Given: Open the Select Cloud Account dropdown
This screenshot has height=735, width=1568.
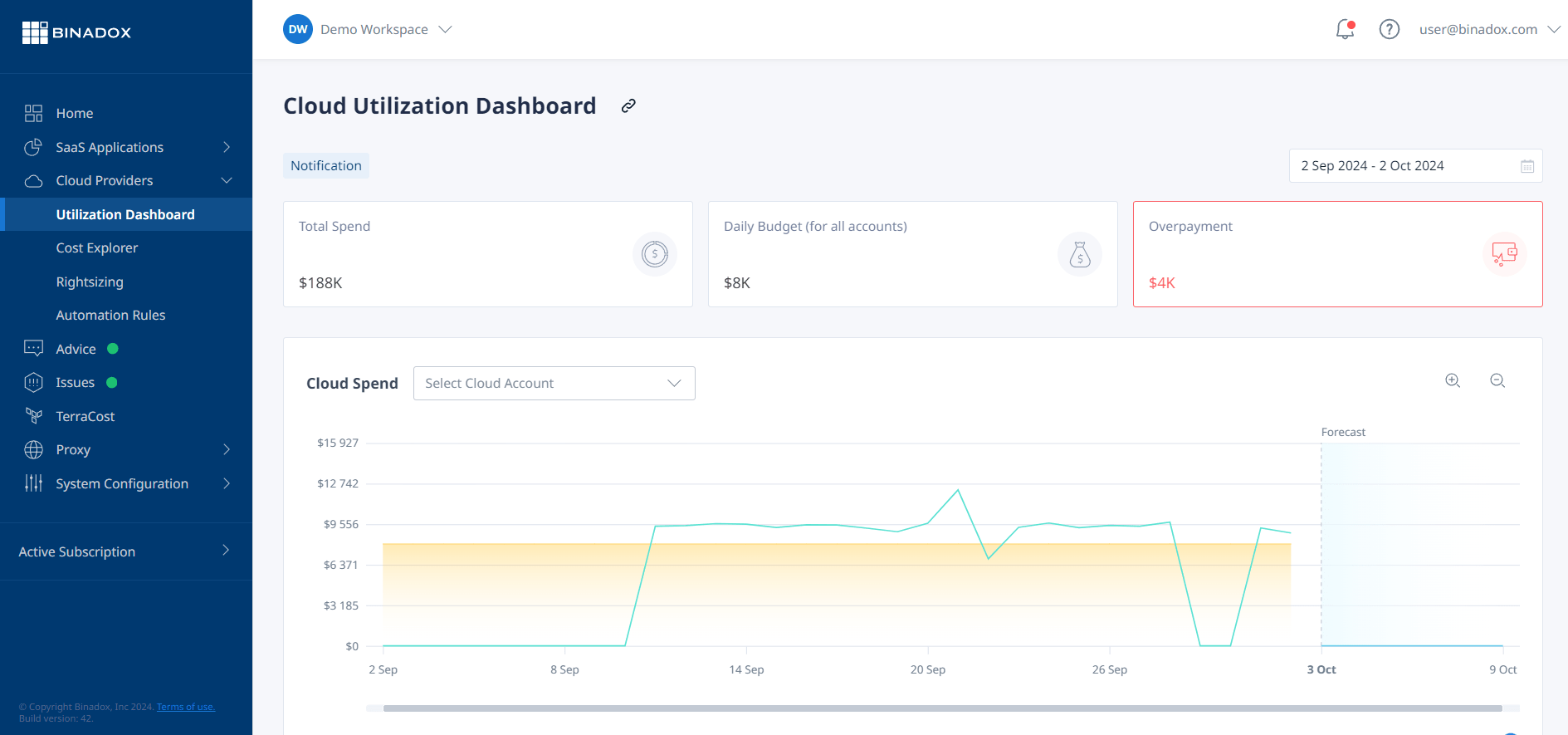Looking at the screenshot, I should [554, 383].
